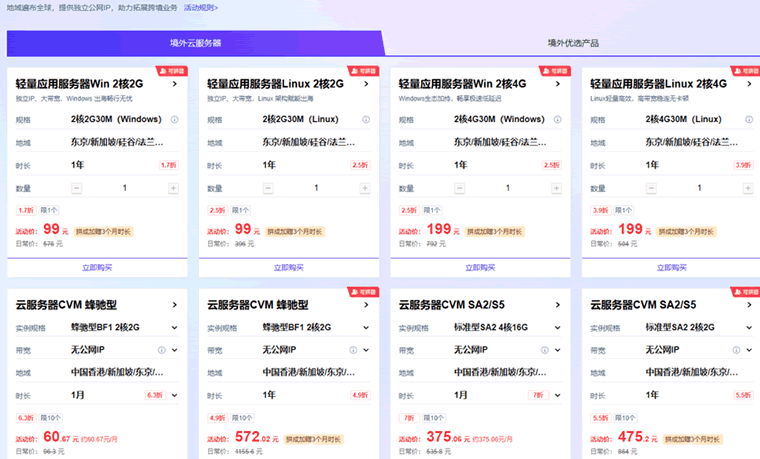Expand 带宽 dropdown on SA2 4核16G card
Image resolution: width=760 pixels, height=459 pixels.
pyautogui.click(x=557, y=350)
